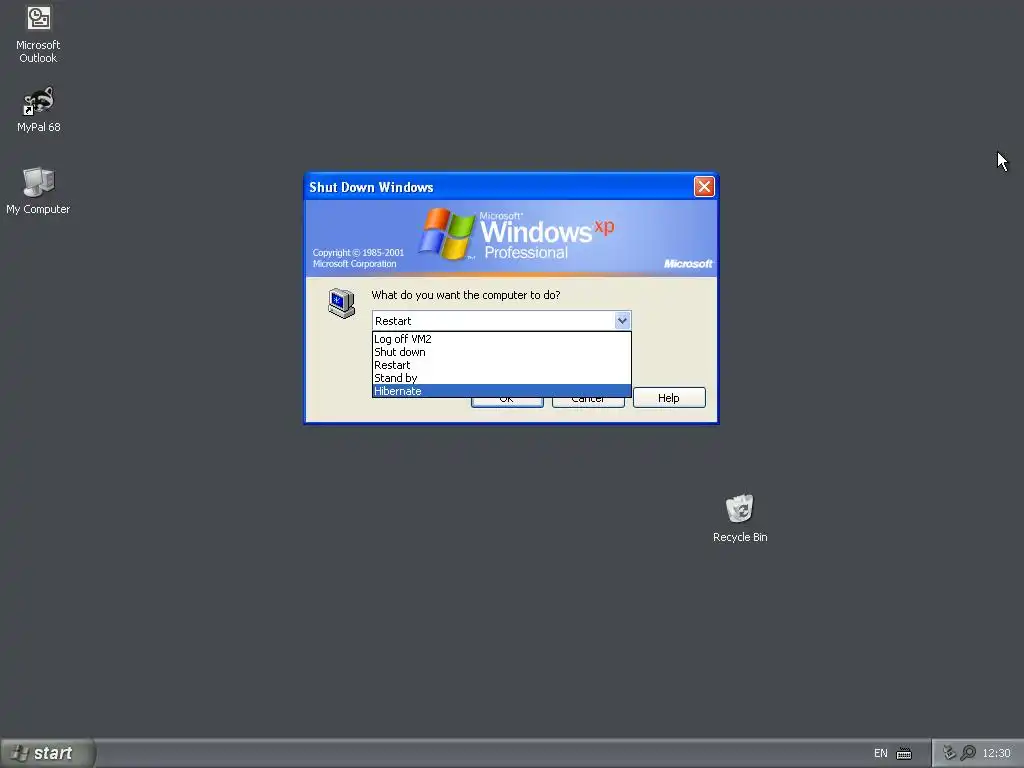Click the computer icon in shutdown dialog
Screen dimensions: 1024x768
pyautogui.click(x=342, y=303)
